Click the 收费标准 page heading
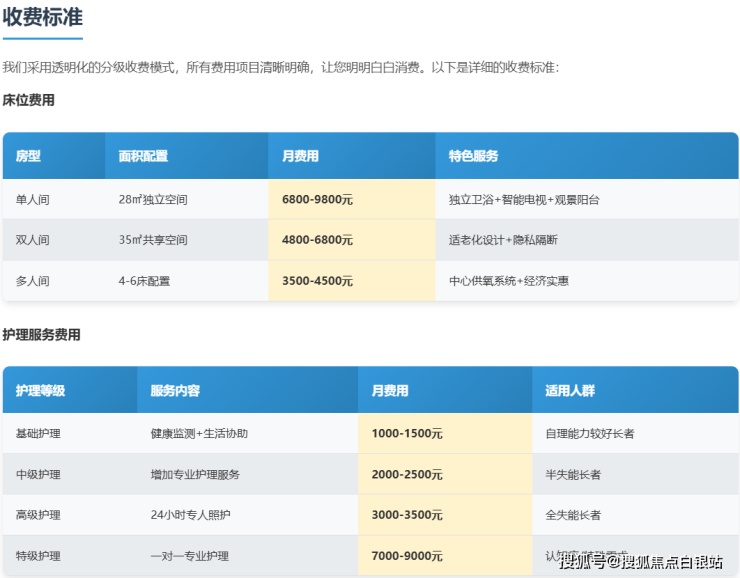Viewport: 740px width, 578px height. click(x=43, y=17)
